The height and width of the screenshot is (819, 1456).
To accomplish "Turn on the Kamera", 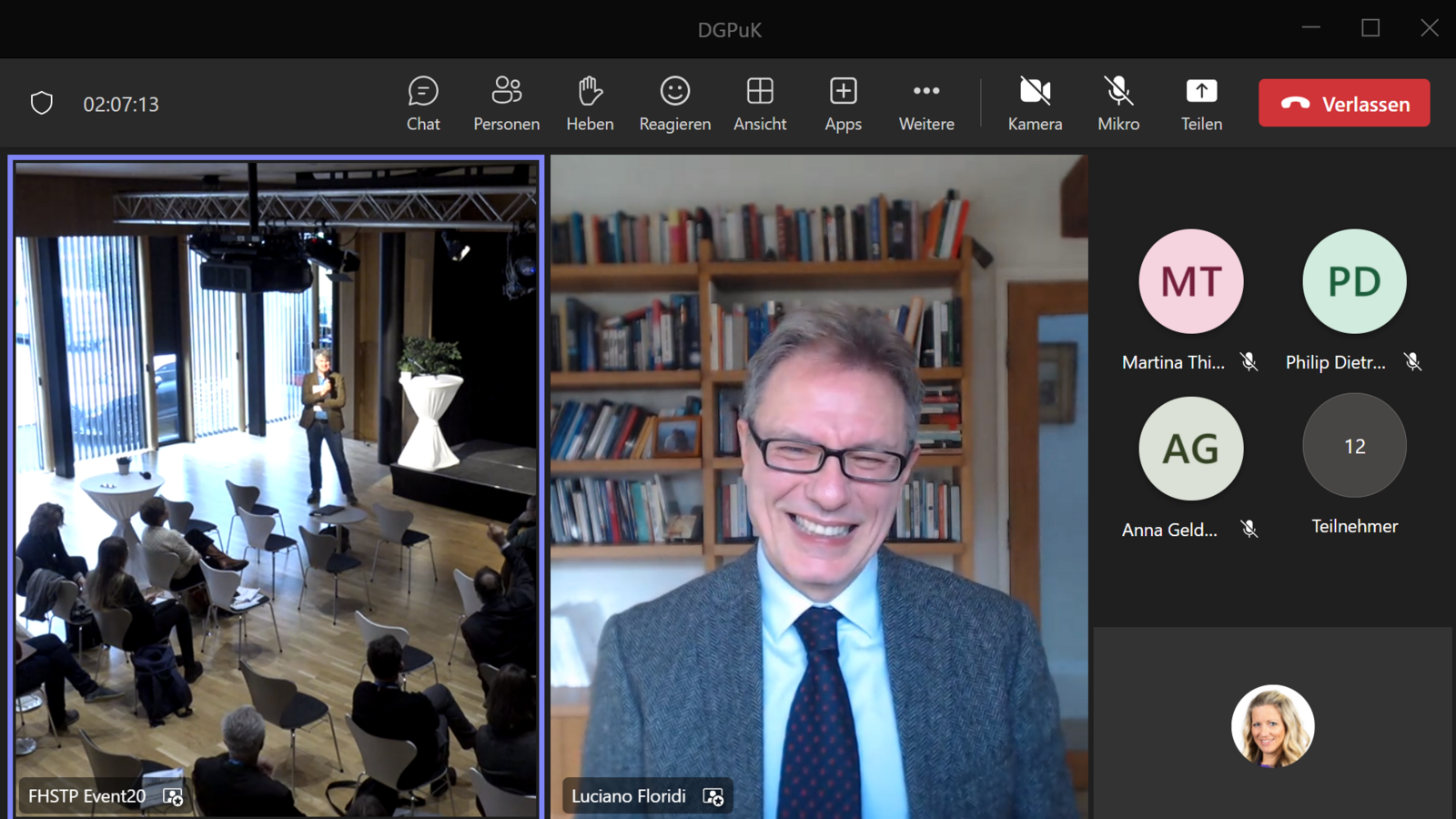I will (x=1035, y=104).
